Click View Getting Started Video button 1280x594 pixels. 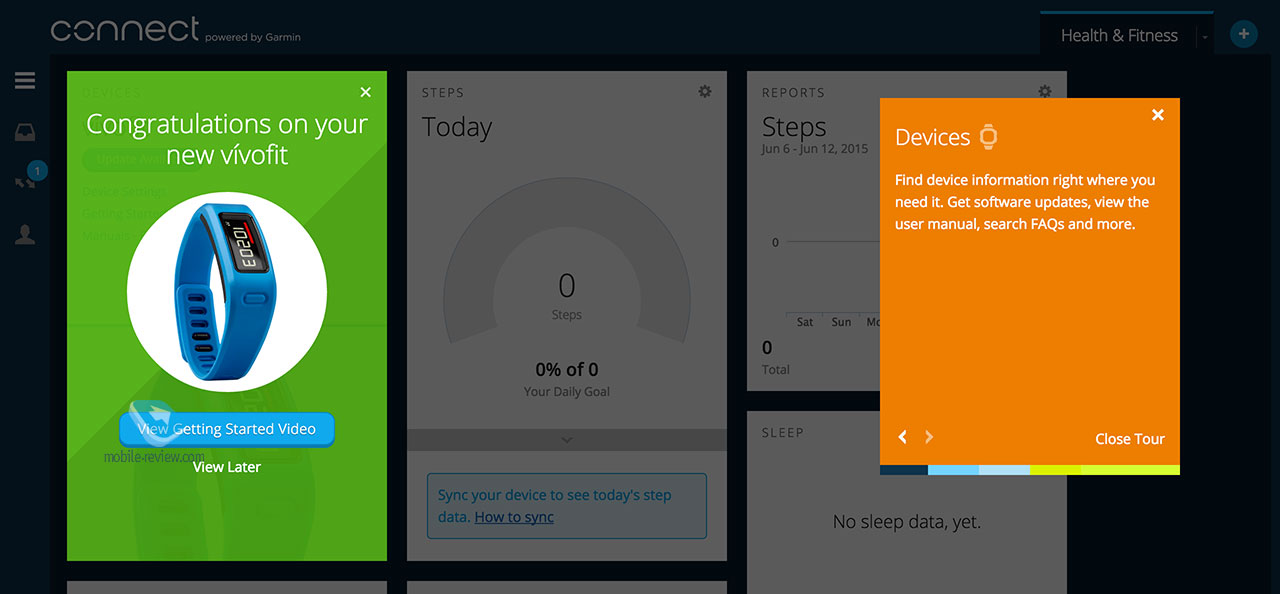(227, 429)
